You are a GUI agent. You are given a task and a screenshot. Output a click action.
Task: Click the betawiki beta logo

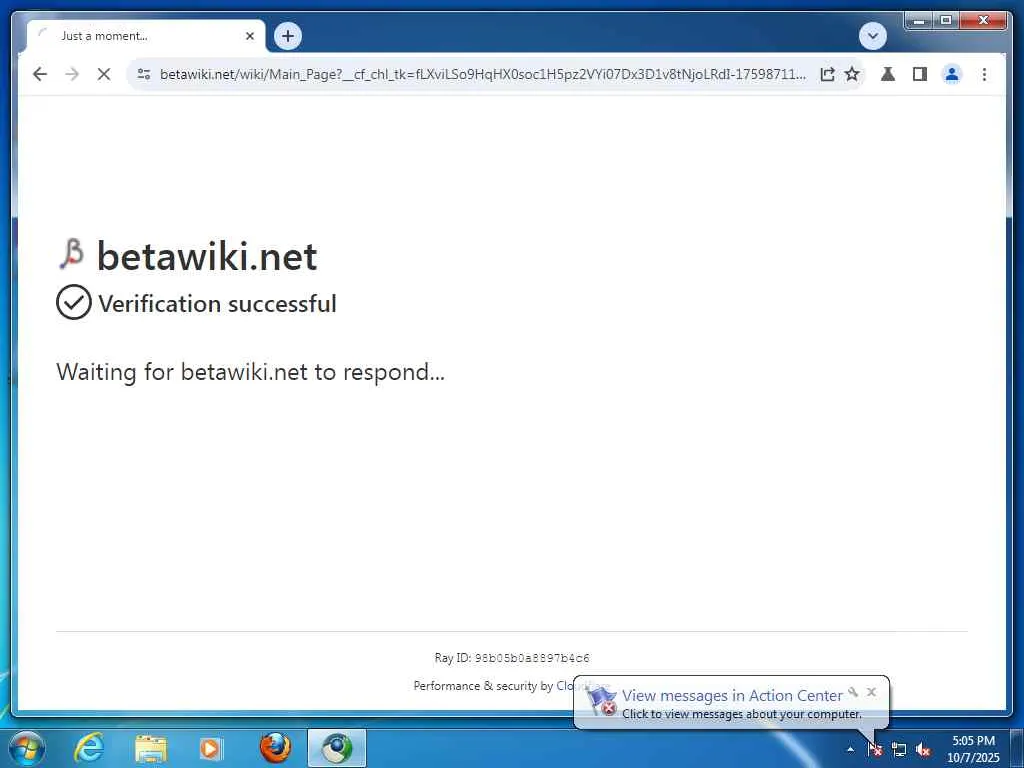pyautogui.click(x=72, y=254)
